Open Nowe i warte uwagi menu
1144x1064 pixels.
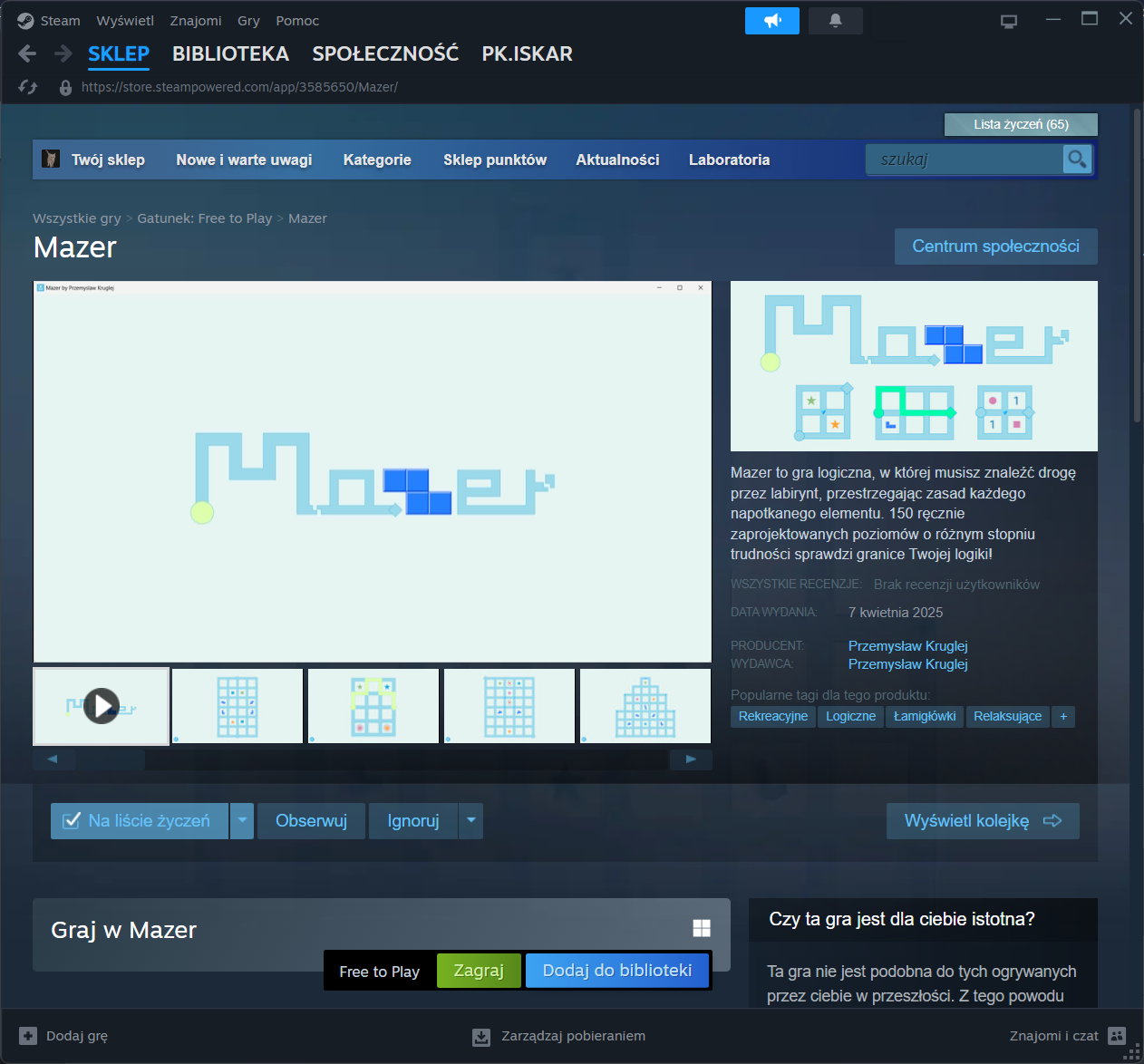tap(244, 160)
